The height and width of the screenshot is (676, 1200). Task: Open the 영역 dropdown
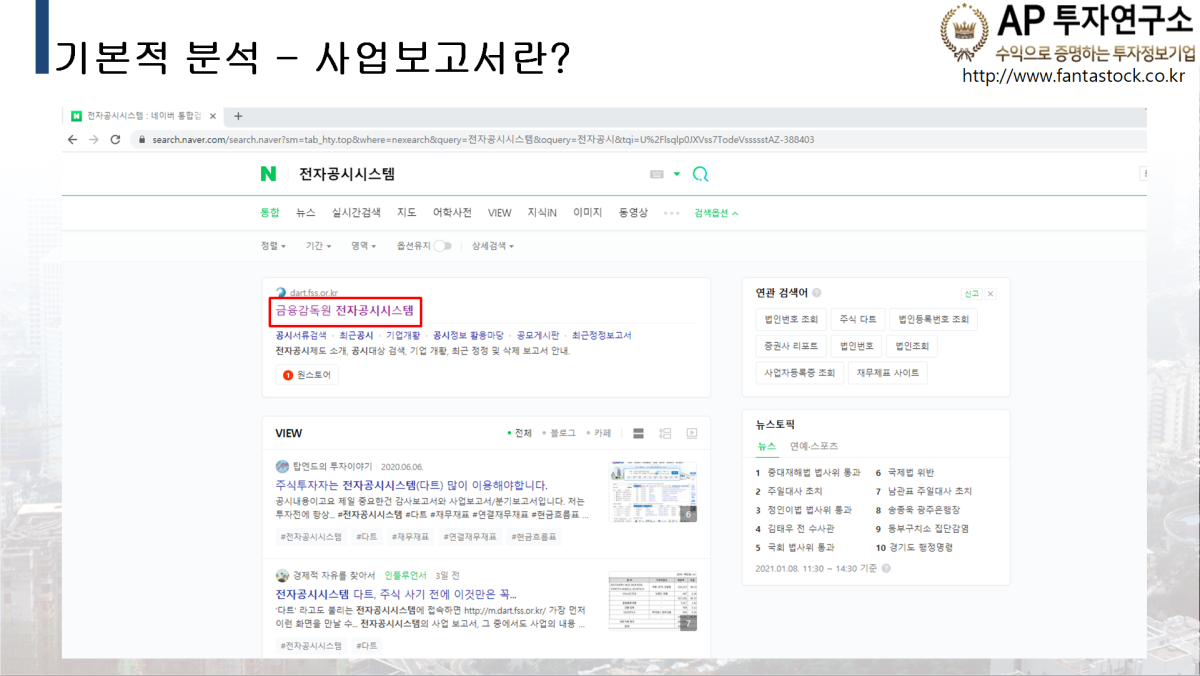[x=363, y=246]
